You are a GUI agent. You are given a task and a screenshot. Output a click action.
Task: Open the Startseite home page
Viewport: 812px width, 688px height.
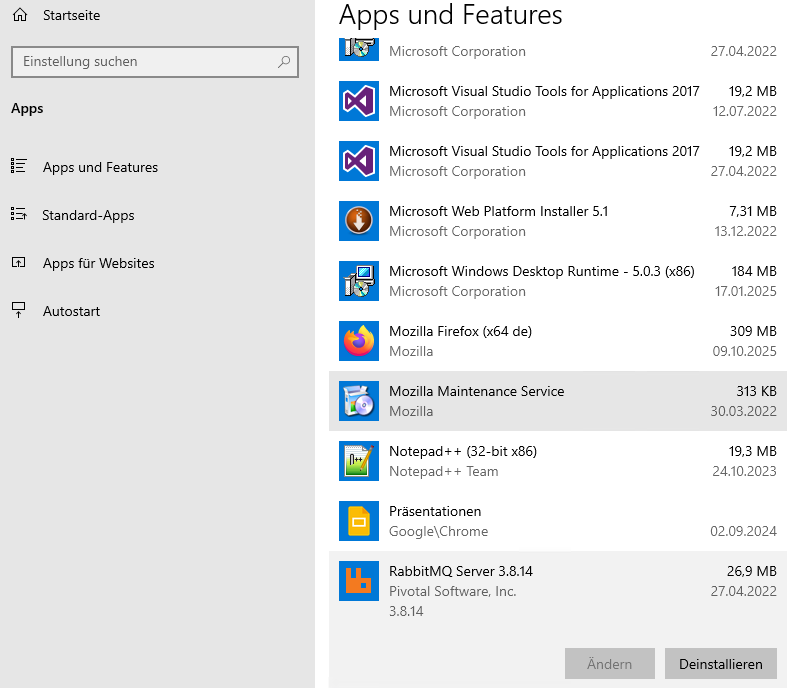pos(71,16)
